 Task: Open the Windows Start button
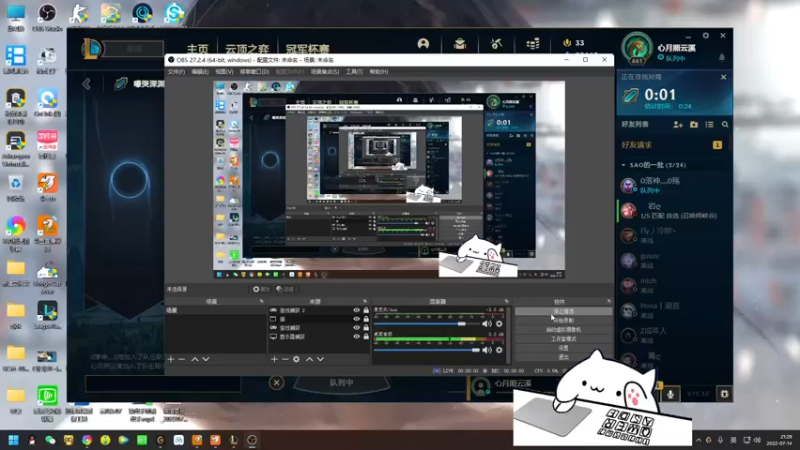tap(14, 440)
